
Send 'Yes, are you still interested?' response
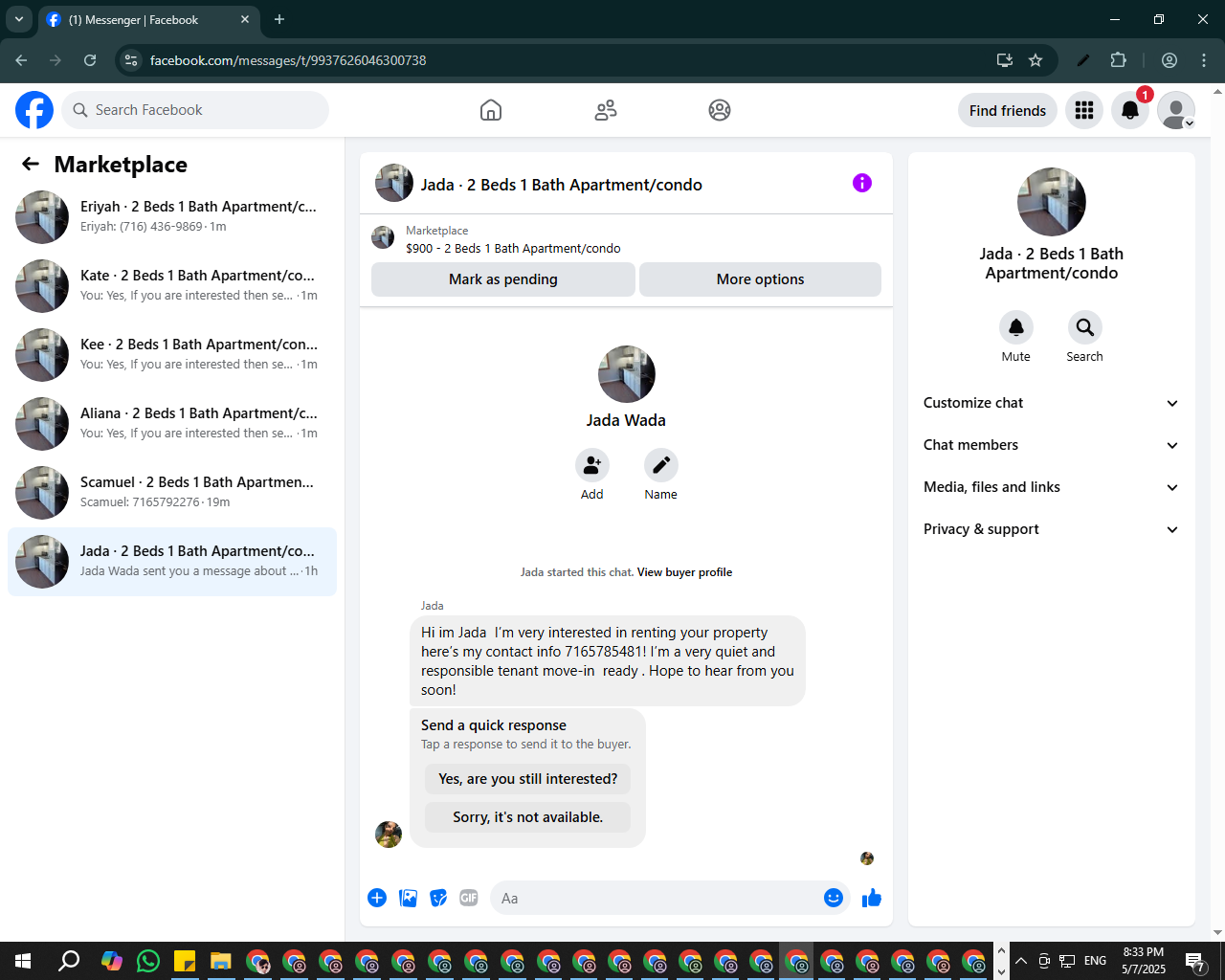[528, 779]
